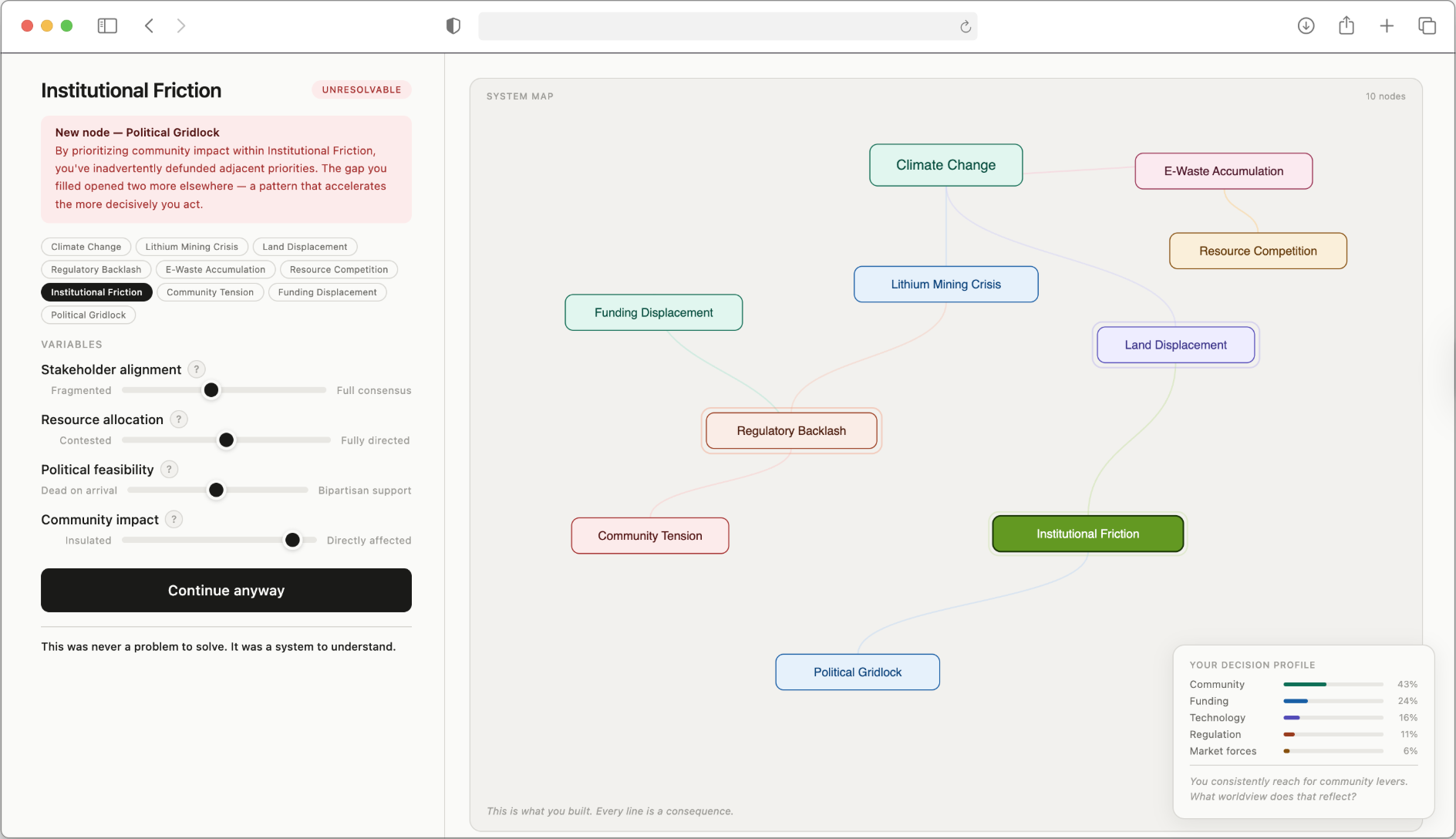Viewport: 1456px width, 839px height.
Task: Select the E-Waste Accumulation node
Action: point(1223,171)
